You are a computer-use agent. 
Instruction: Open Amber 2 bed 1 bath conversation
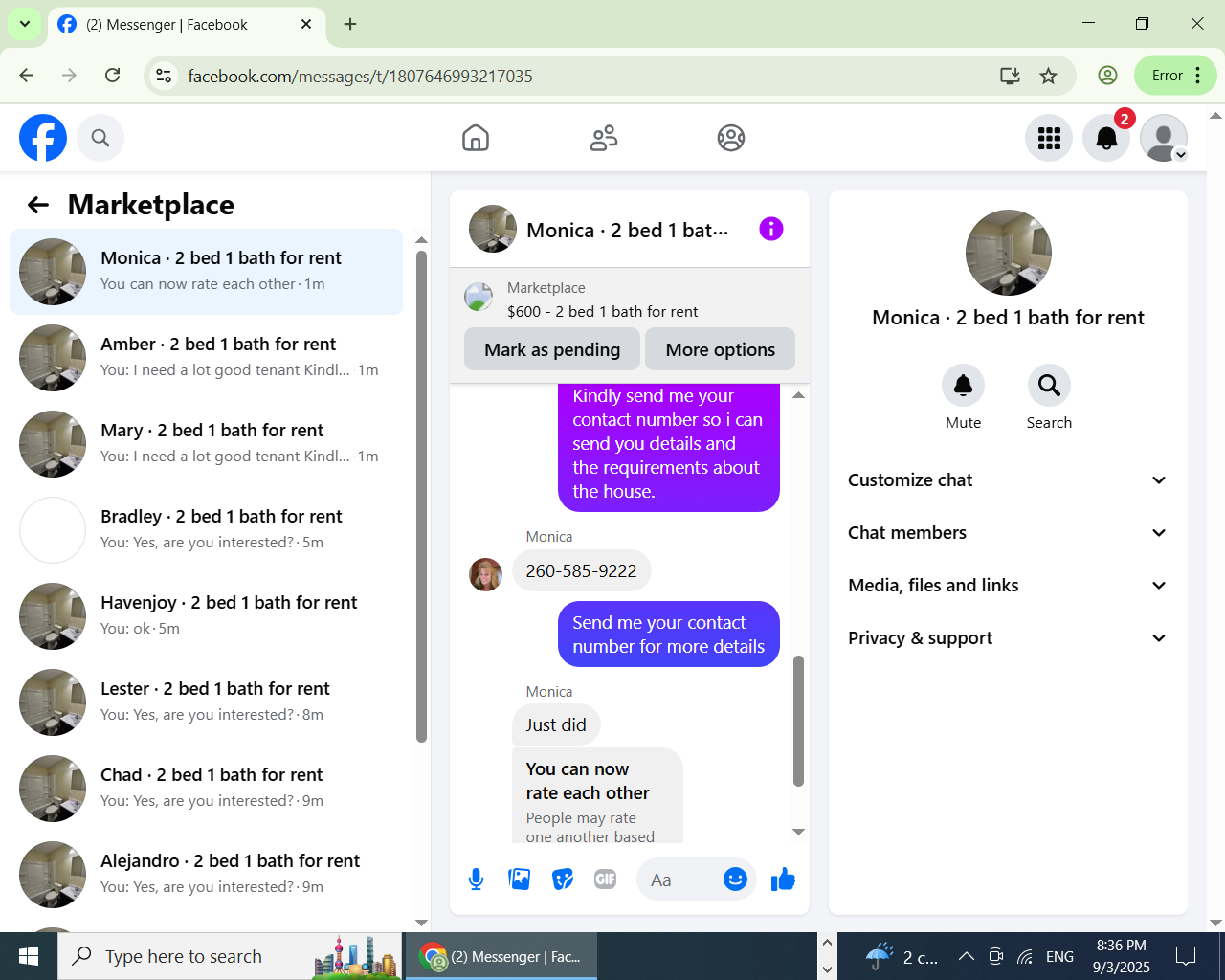coord(206,358)
